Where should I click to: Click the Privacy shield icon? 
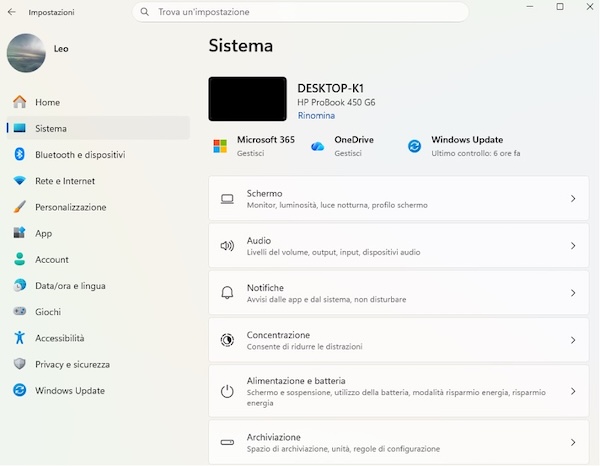pyautogui.click(x=20, y=363)
